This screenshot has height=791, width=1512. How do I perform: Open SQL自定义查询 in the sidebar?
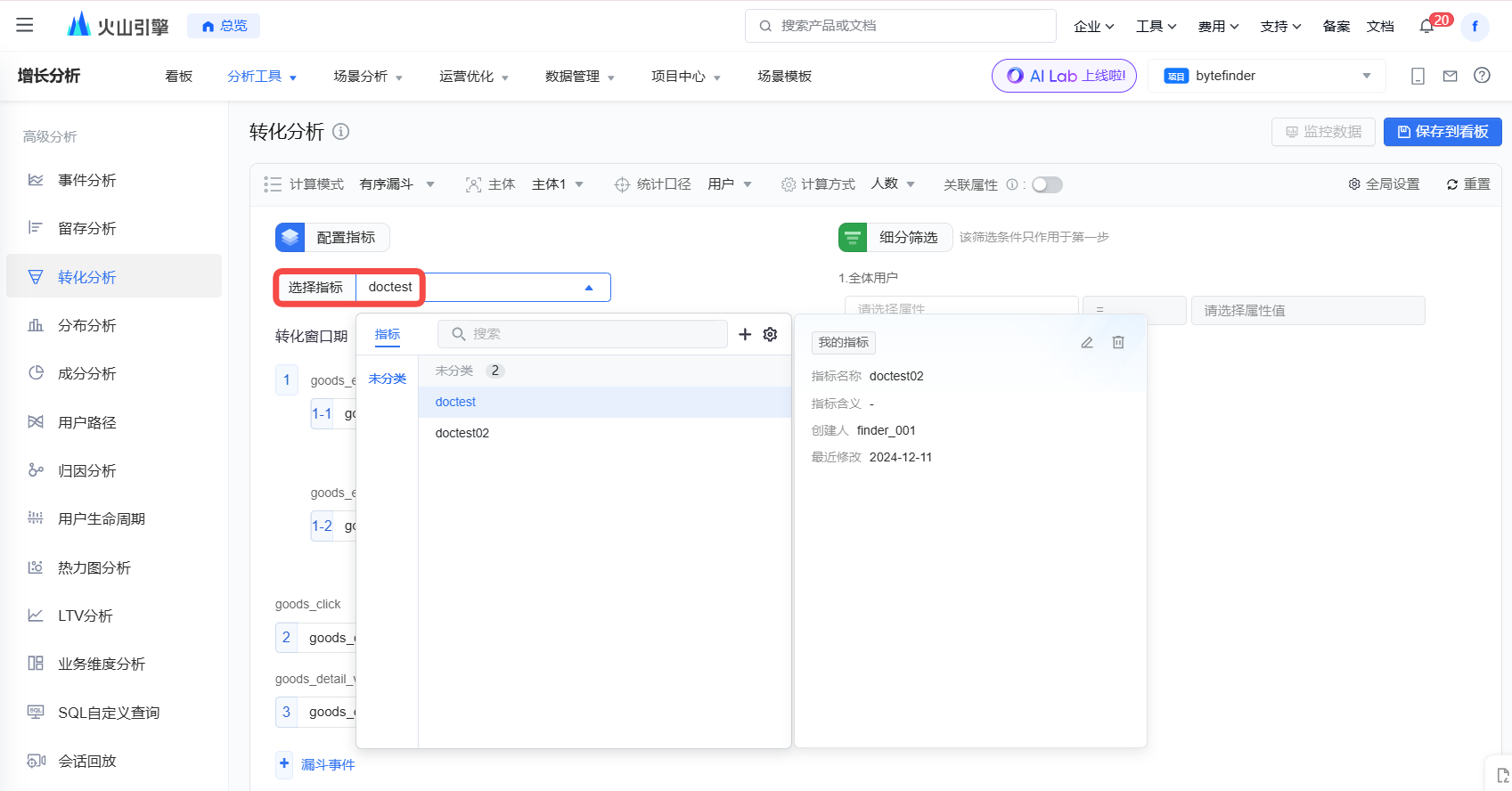pos(114,713)
